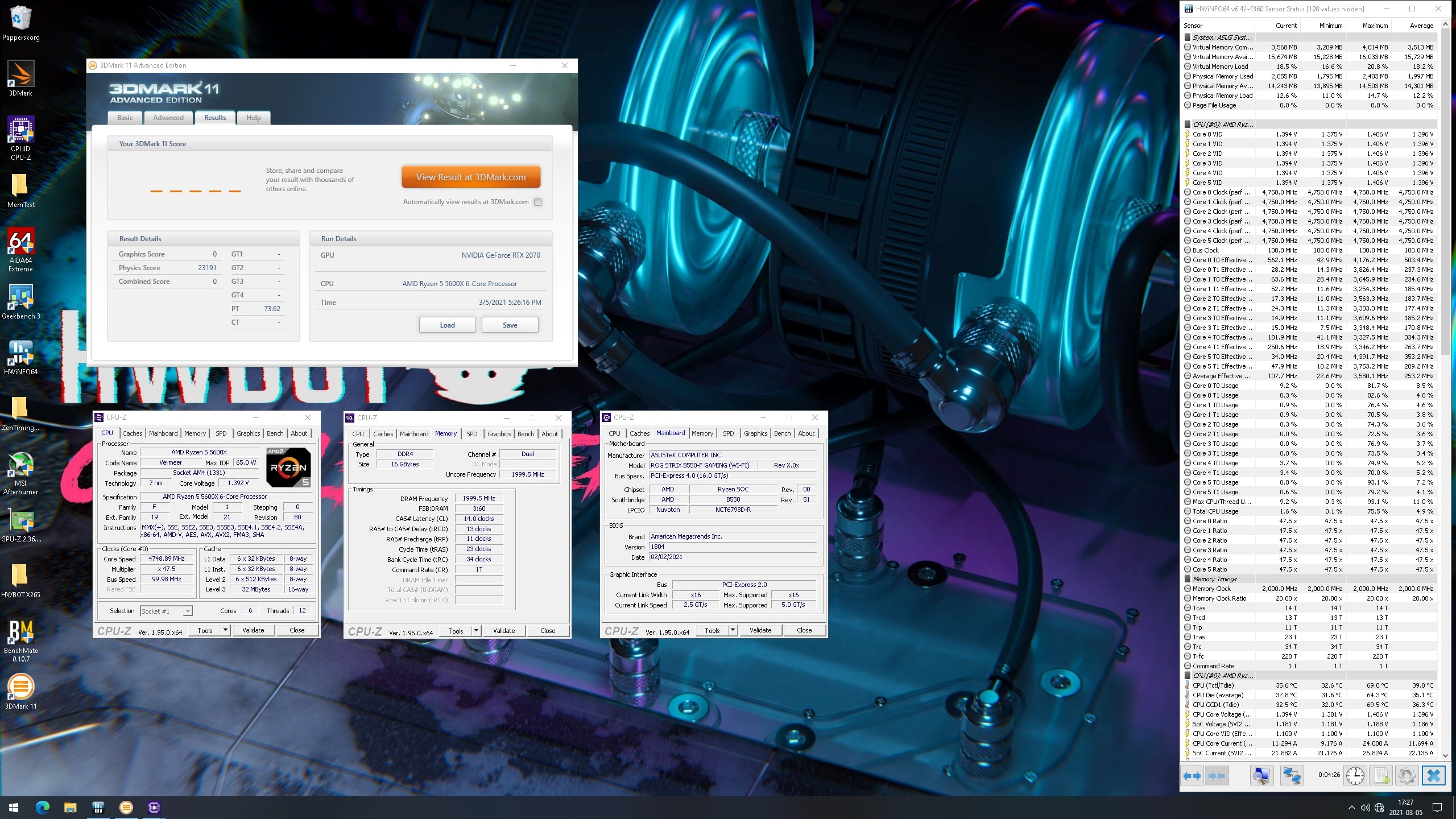The height and width of the screenshot is (819, 1456).
Task: Open the 3DMark desktop shortcut
Action: (20, 78)
